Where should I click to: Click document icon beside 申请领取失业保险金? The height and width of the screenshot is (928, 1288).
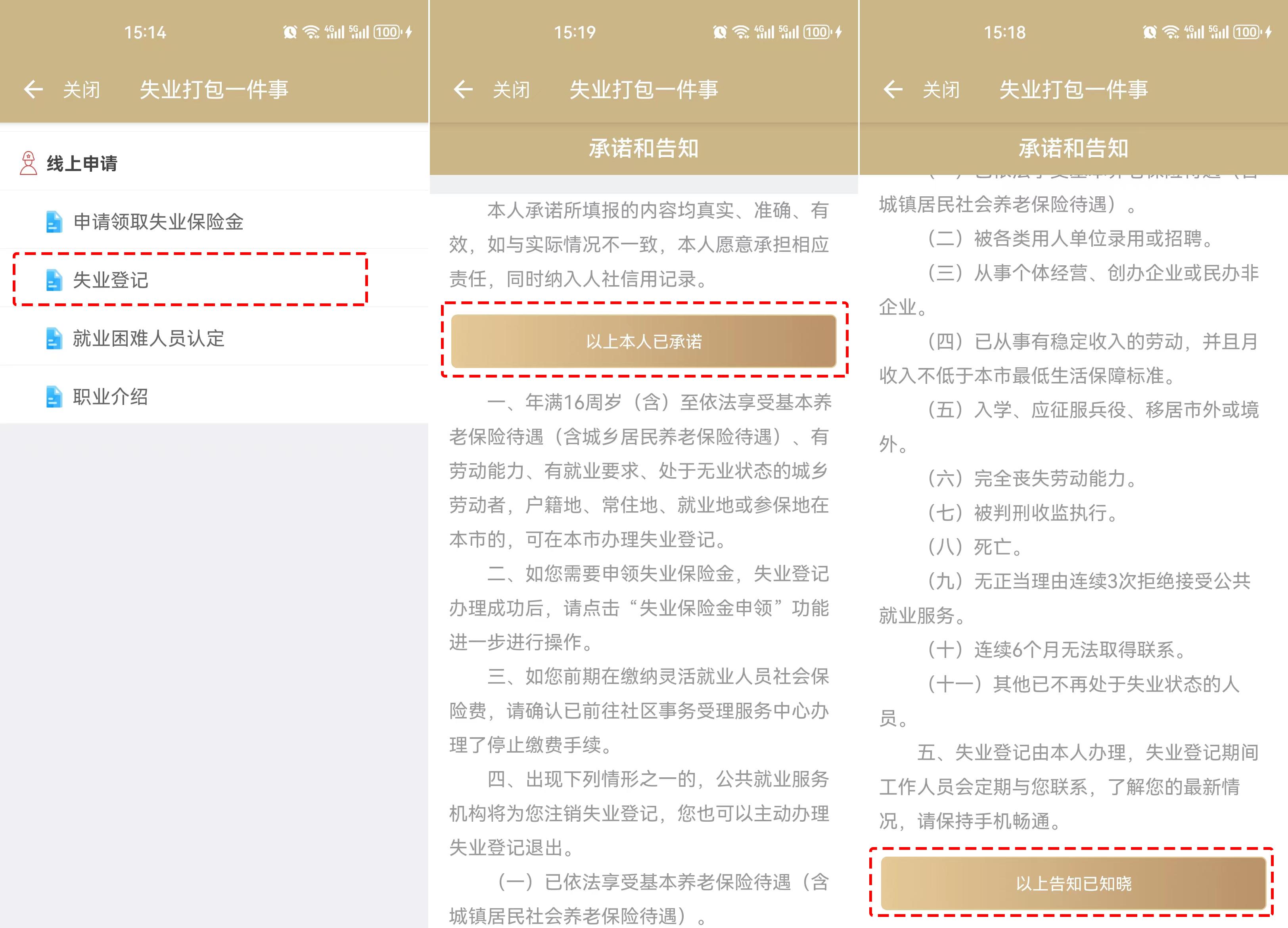[x=54, y=222]
